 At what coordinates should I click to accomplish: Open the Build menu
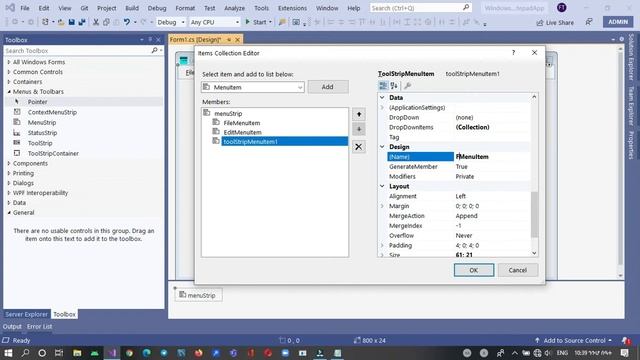coord(132,8)
